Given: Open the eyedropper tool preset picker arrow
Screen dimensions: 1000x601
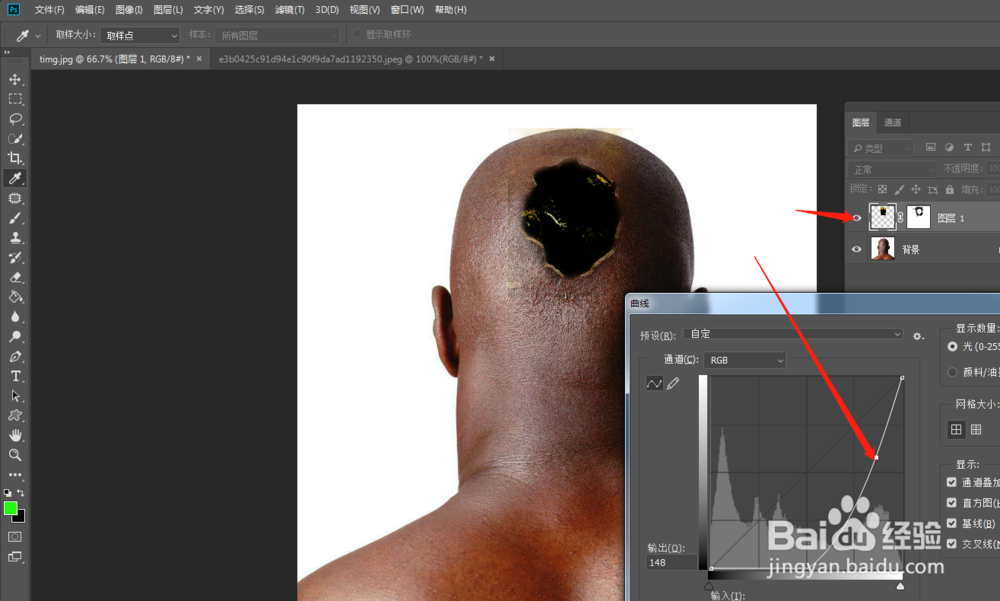Looking at the screenshot, I should pos(38,36).
